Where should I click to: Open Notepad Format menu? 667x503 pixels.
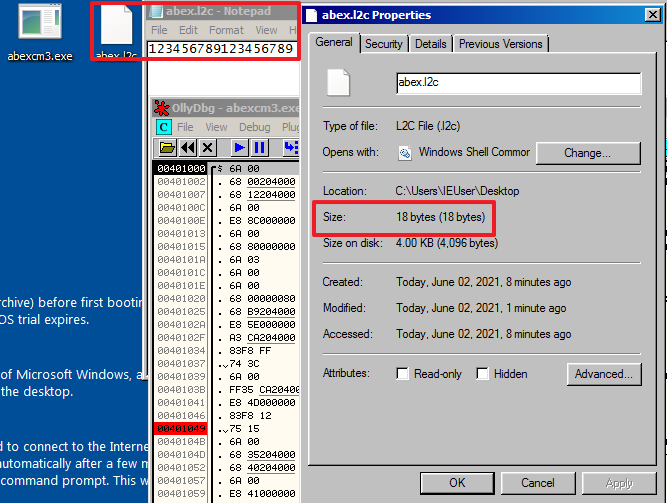[x=226, y=30]
